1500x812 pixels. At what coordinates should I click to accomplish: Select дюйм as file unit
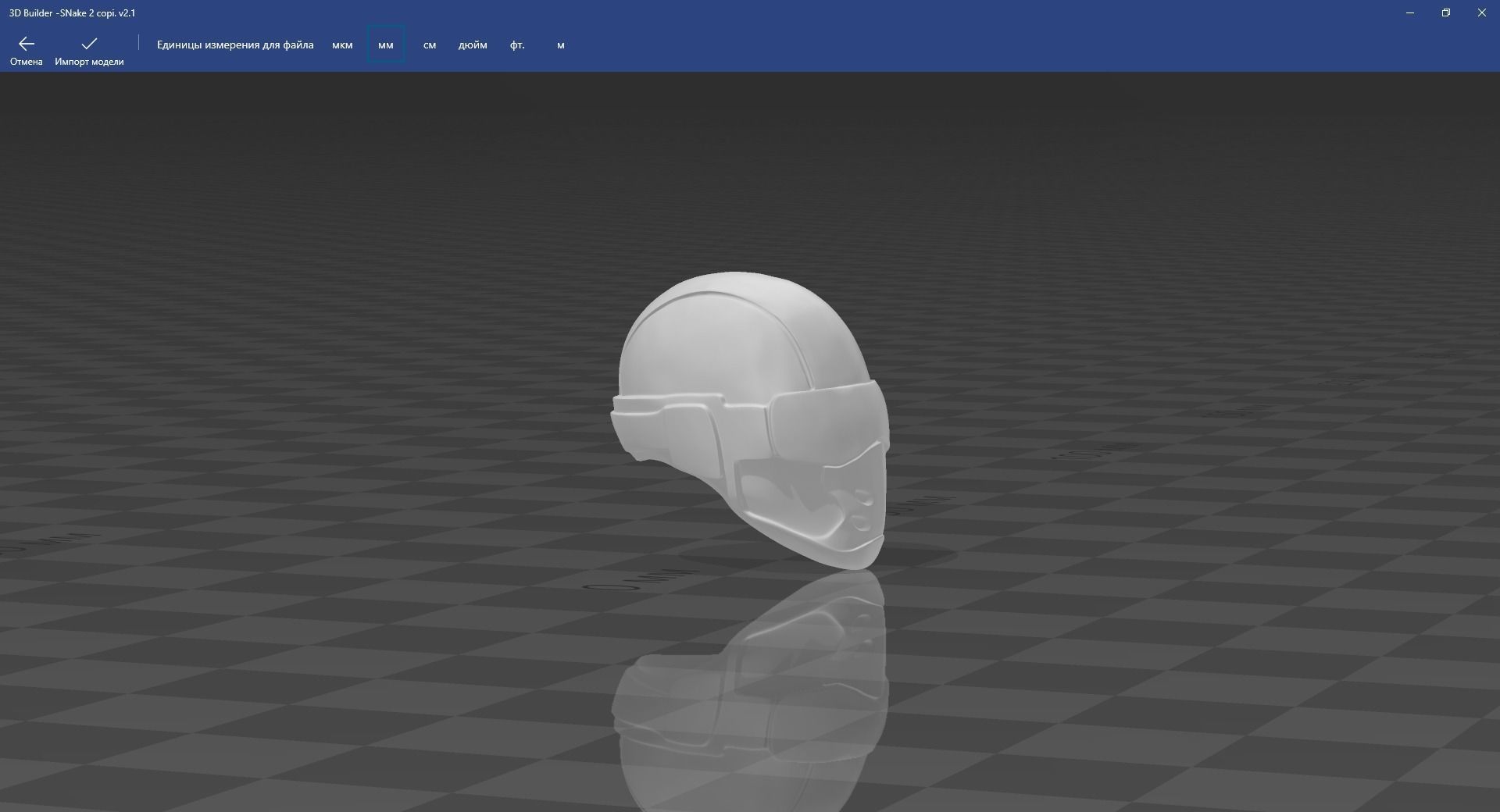click(x=473, y=45)
